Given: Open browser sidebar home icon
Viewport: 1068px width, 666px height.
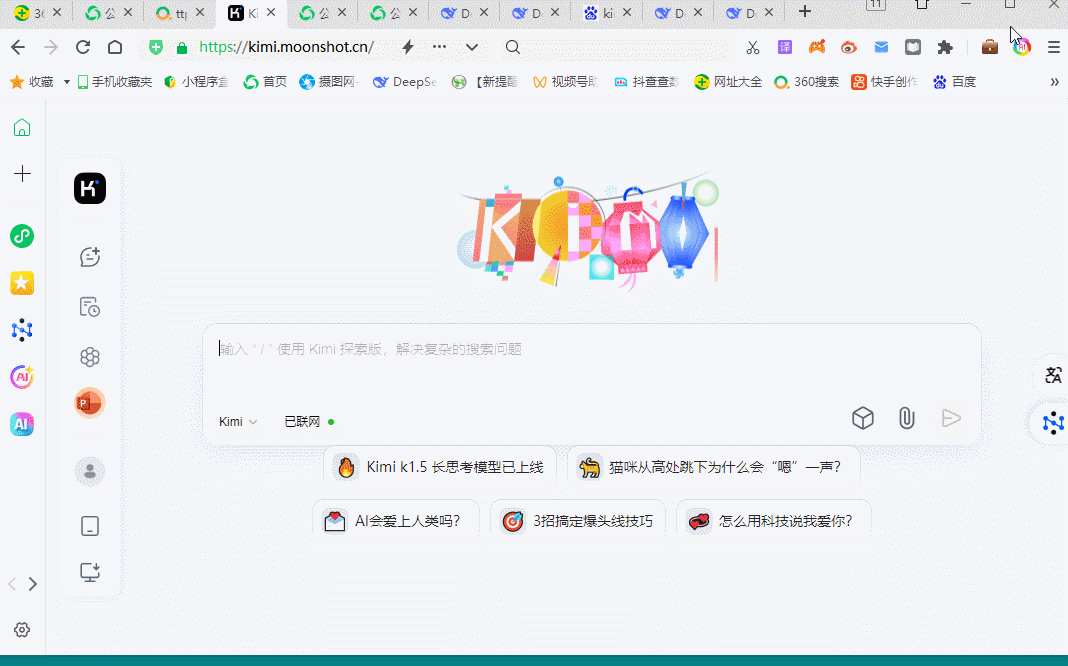Looking at the screenshot, I should 22,127.
